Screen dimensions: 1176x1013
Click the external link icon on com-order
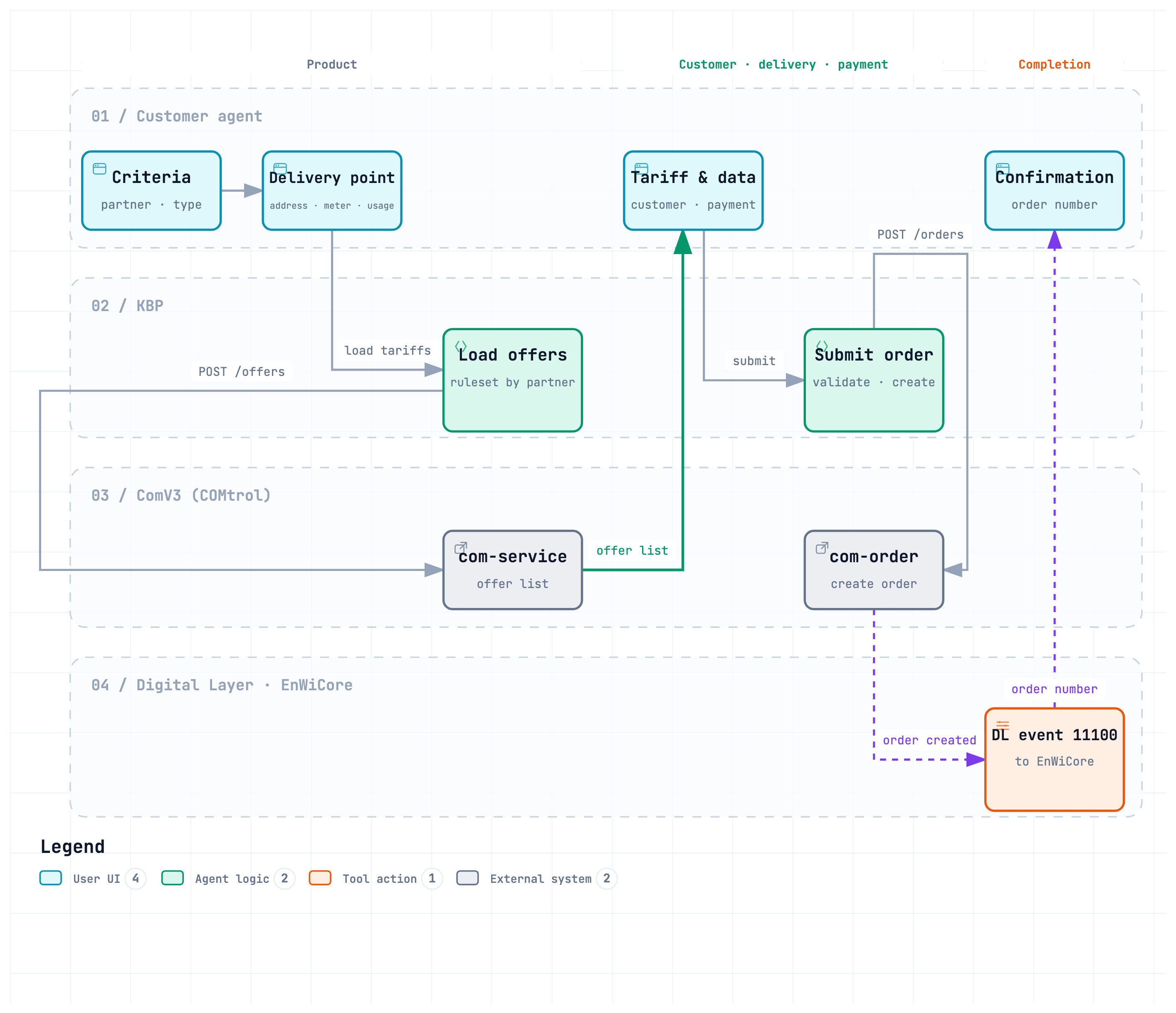822,548
